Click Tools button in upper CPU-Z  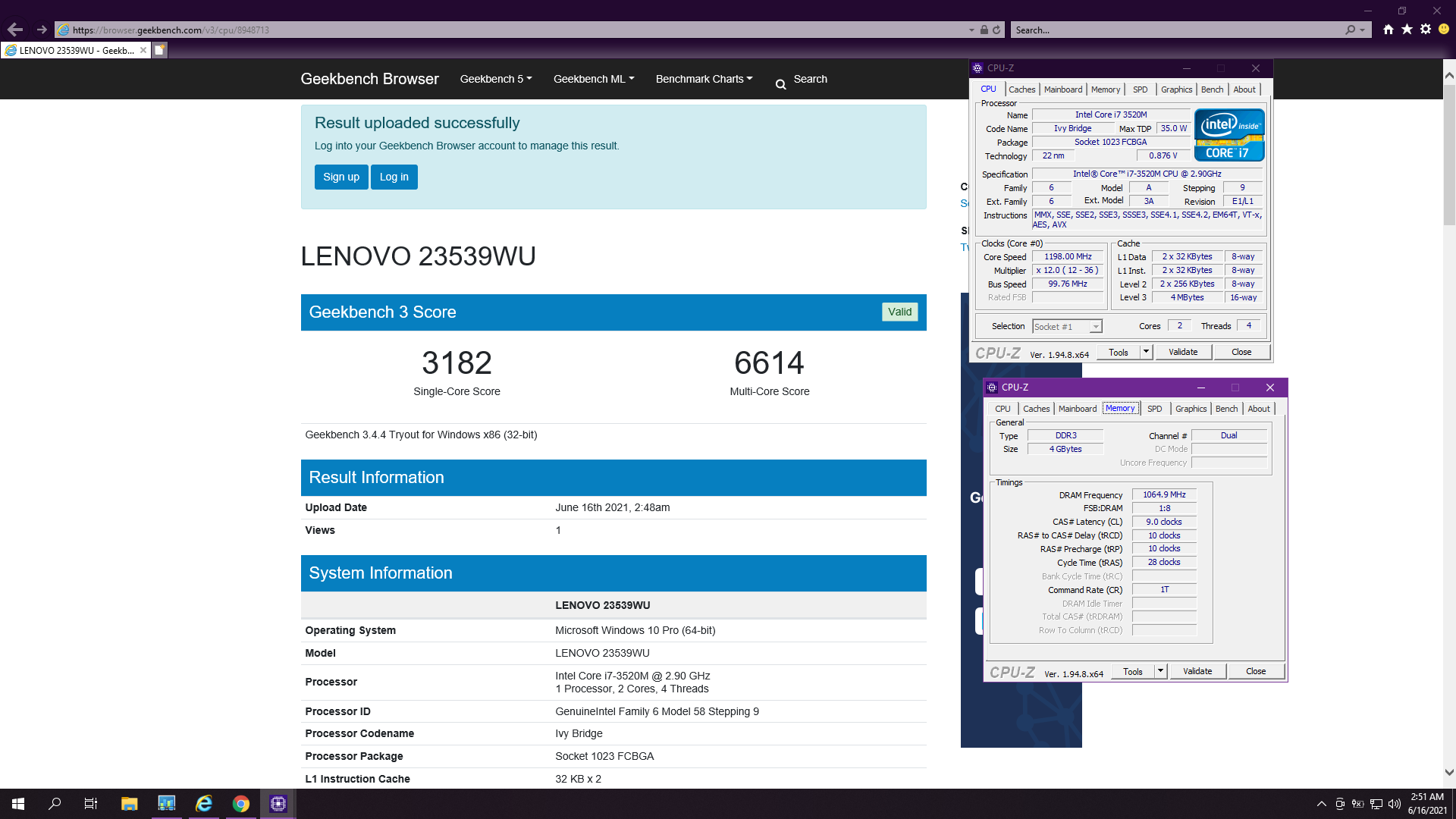tap(1119, 352)
